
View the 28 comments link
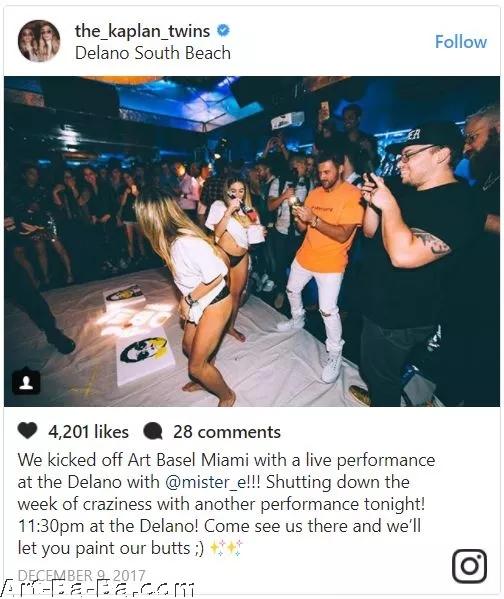[x=227, y=432]
